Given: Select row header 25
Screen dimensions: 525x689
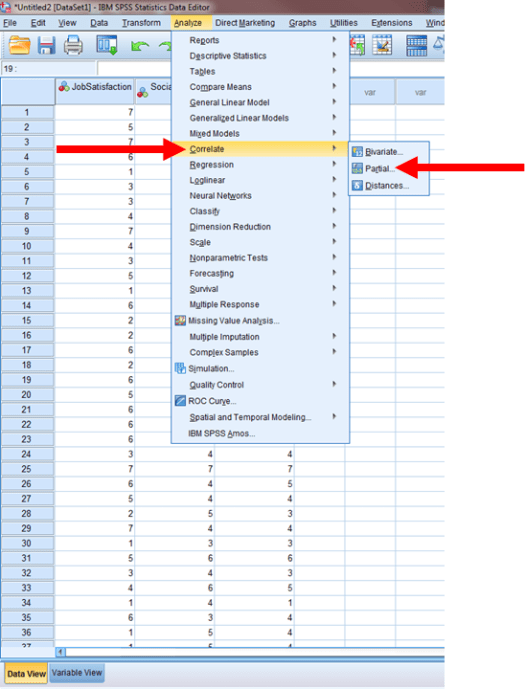Looking at the screenshot, I should (27, 469).
